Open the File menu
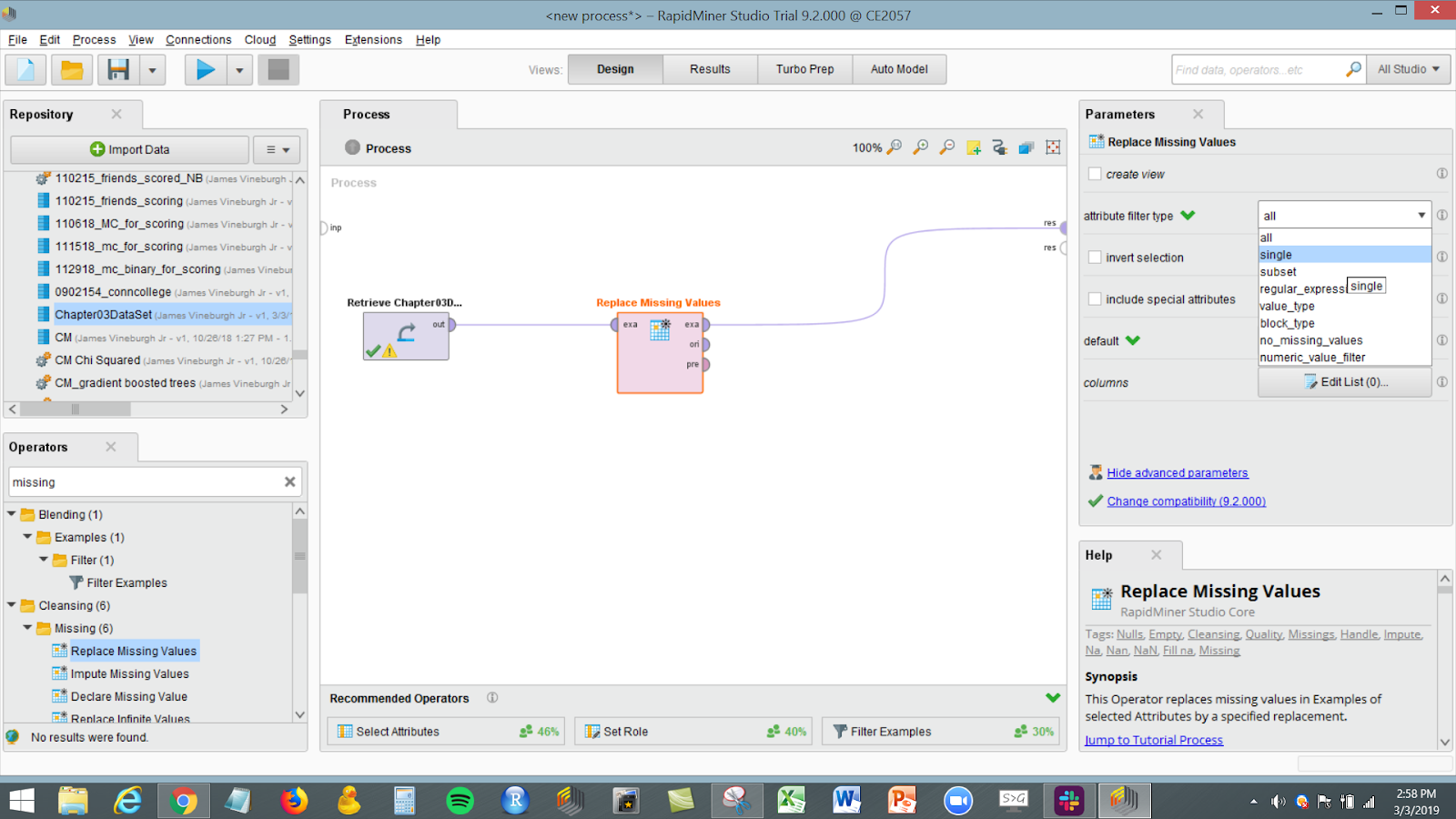The height and width of the screenshot is (819, 1456). pos(17,40)
